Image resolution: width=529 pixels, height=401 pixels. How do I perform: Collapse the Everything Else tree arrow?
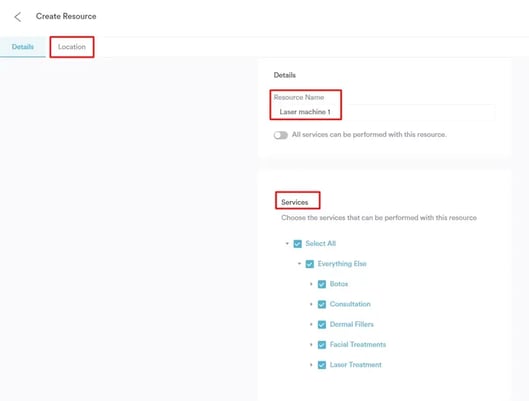click(x=299, y=263)
